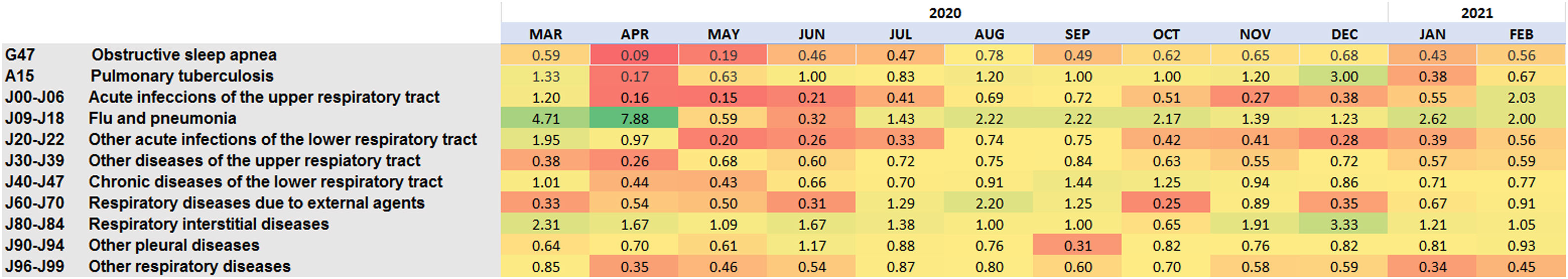Click the Pulmonary tuberculosis row label
The height and width of the screenshot is (279, 1568).
[182, 76]
